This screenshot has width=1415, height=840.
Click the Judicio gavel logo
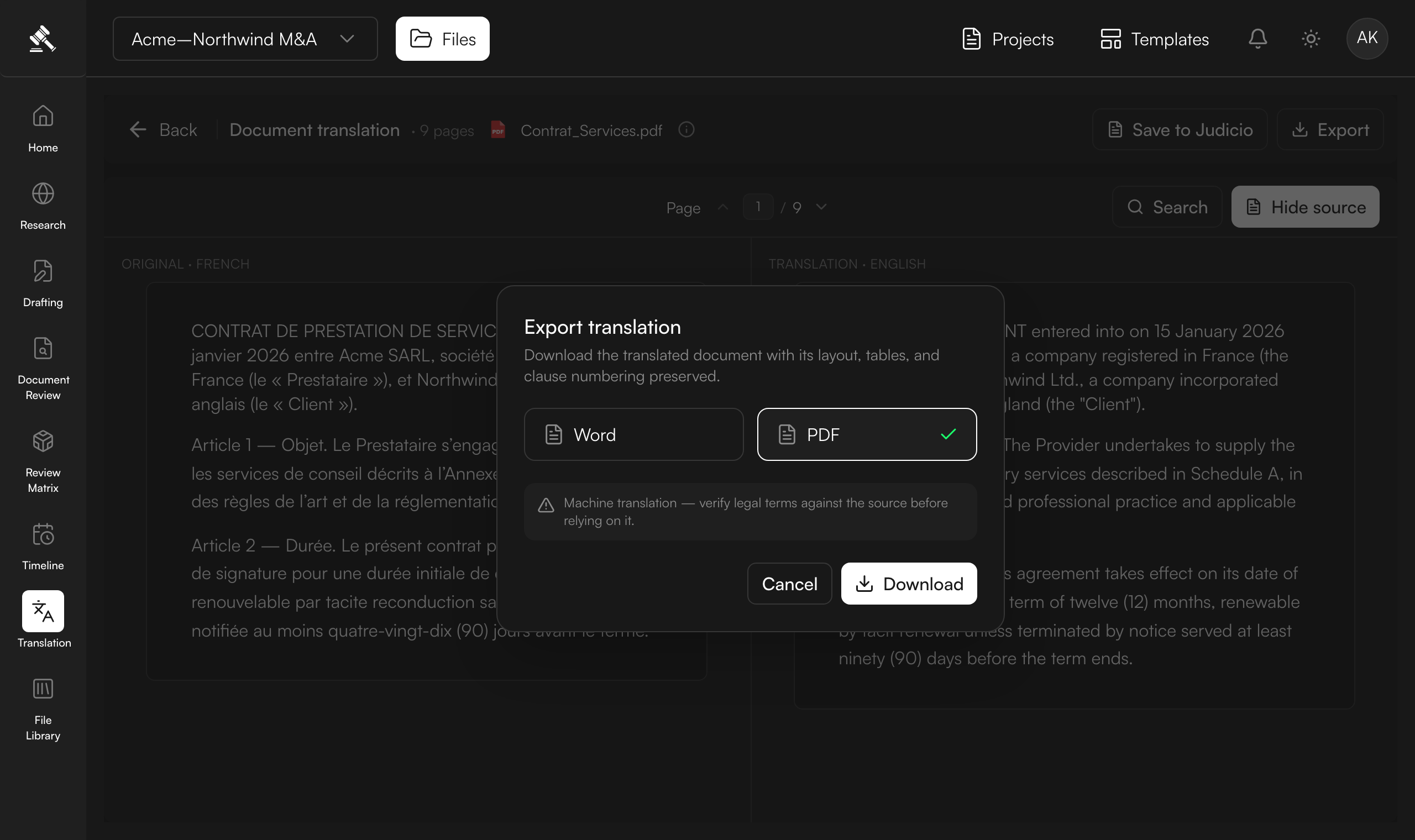(43, 39)
